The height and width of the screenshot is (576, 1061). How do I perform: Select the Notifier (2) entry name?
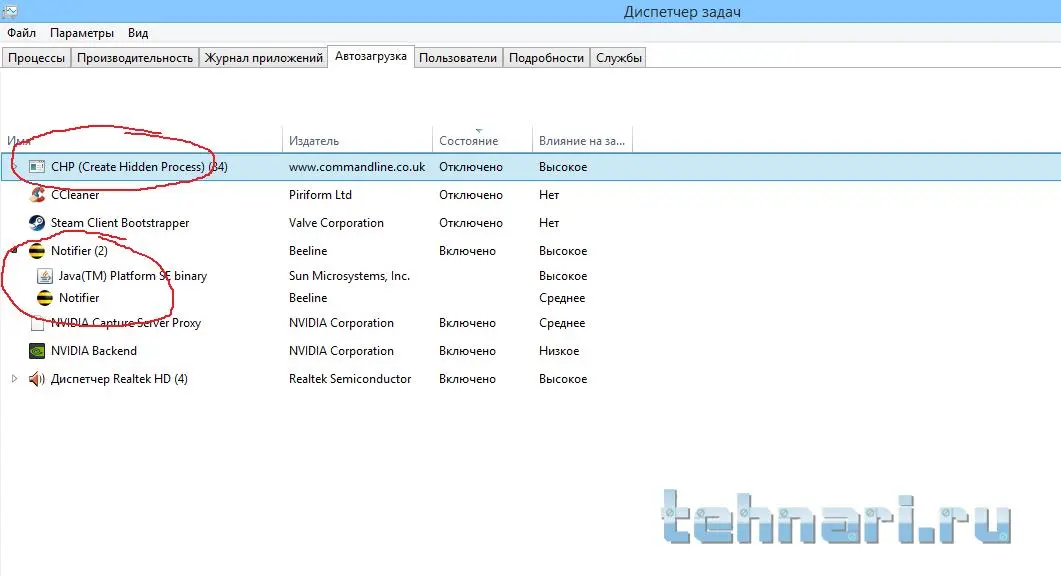point(79,251)
